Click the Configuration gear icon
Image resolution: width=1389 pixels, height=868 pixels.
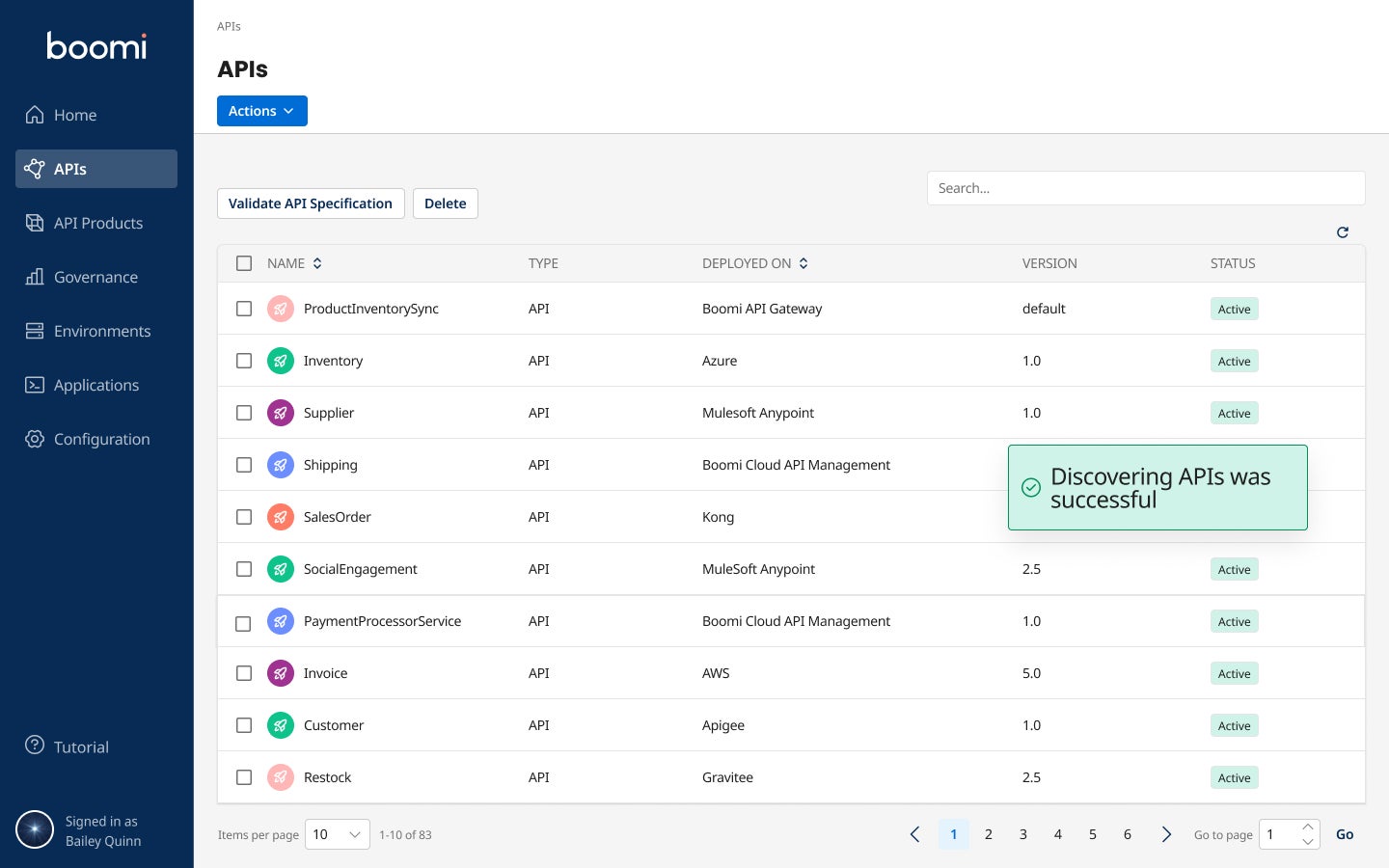35,439
